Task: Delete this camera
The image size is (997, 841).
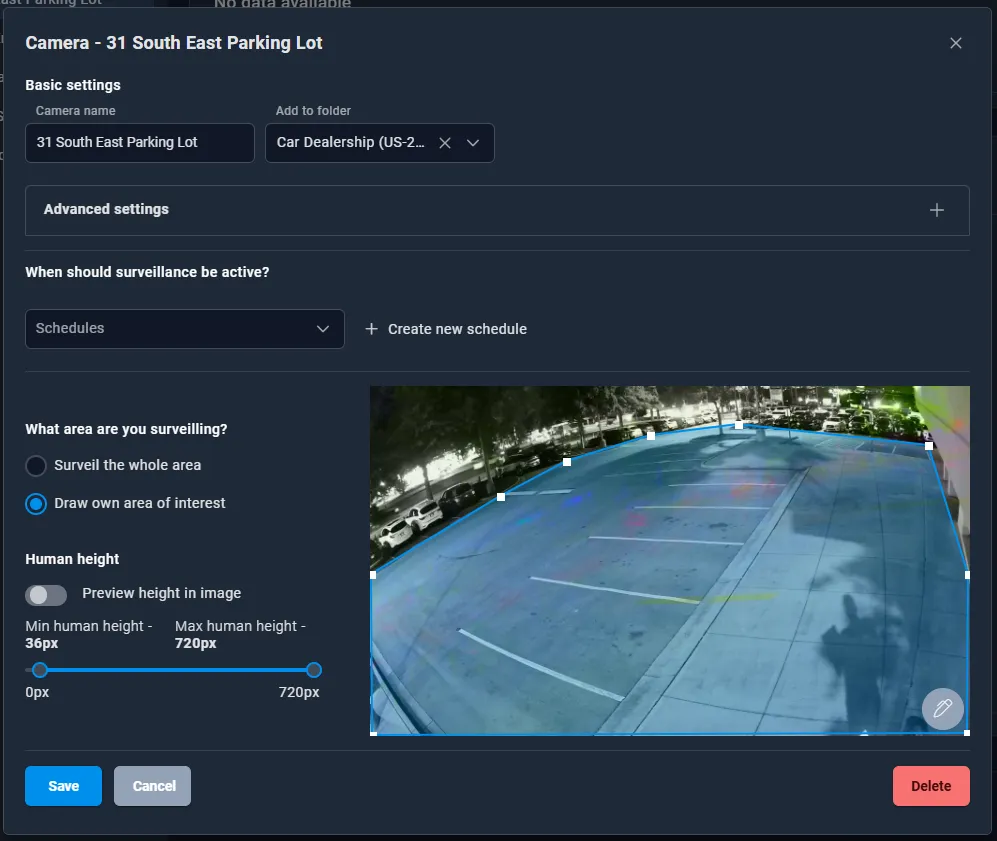Action: pyautogui.click(x=931, y=786)
